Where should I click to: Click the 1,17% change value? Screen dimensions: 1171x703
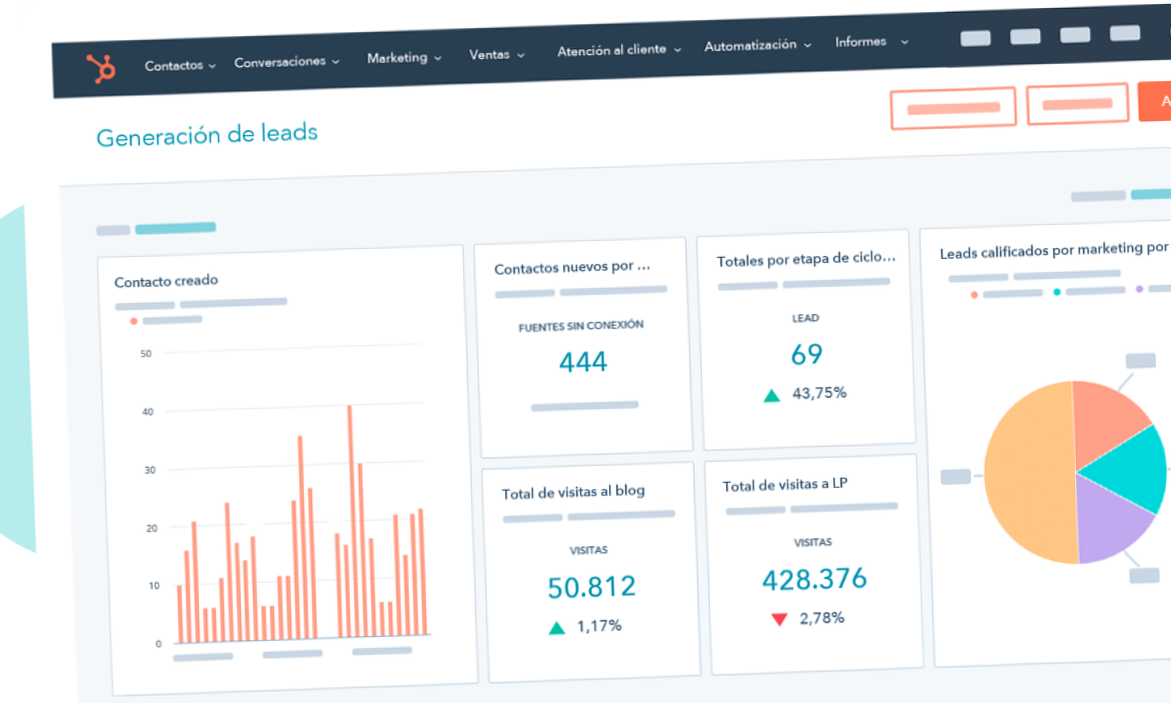coord(599,626)
